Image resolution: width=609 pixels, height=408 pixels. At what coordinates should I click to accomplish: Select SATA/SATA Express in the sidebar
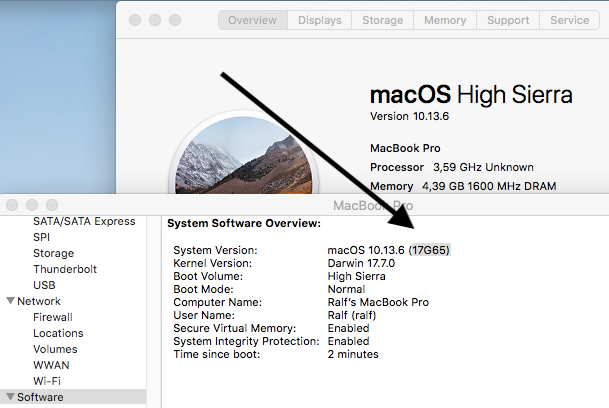(84, 221)
